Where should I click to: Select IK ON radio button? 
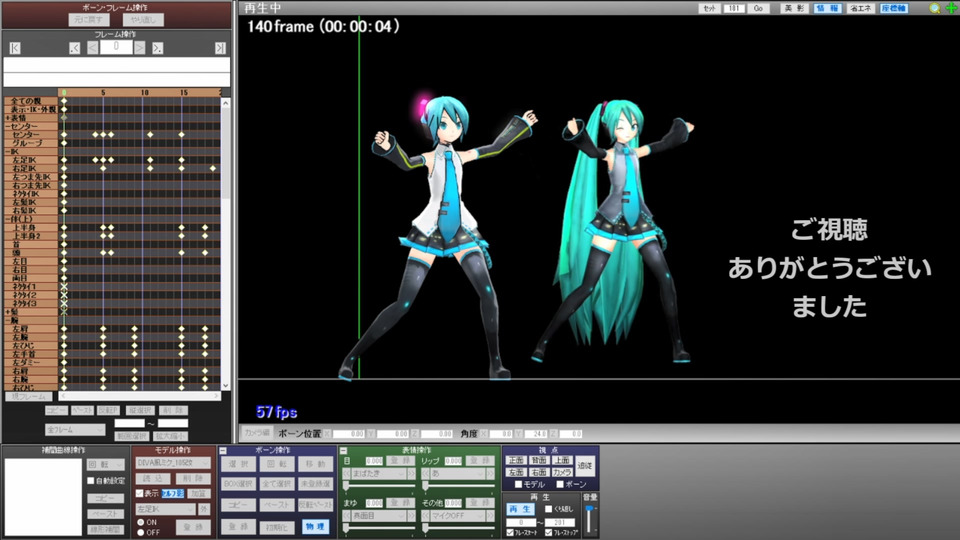[x=141, y=522]
